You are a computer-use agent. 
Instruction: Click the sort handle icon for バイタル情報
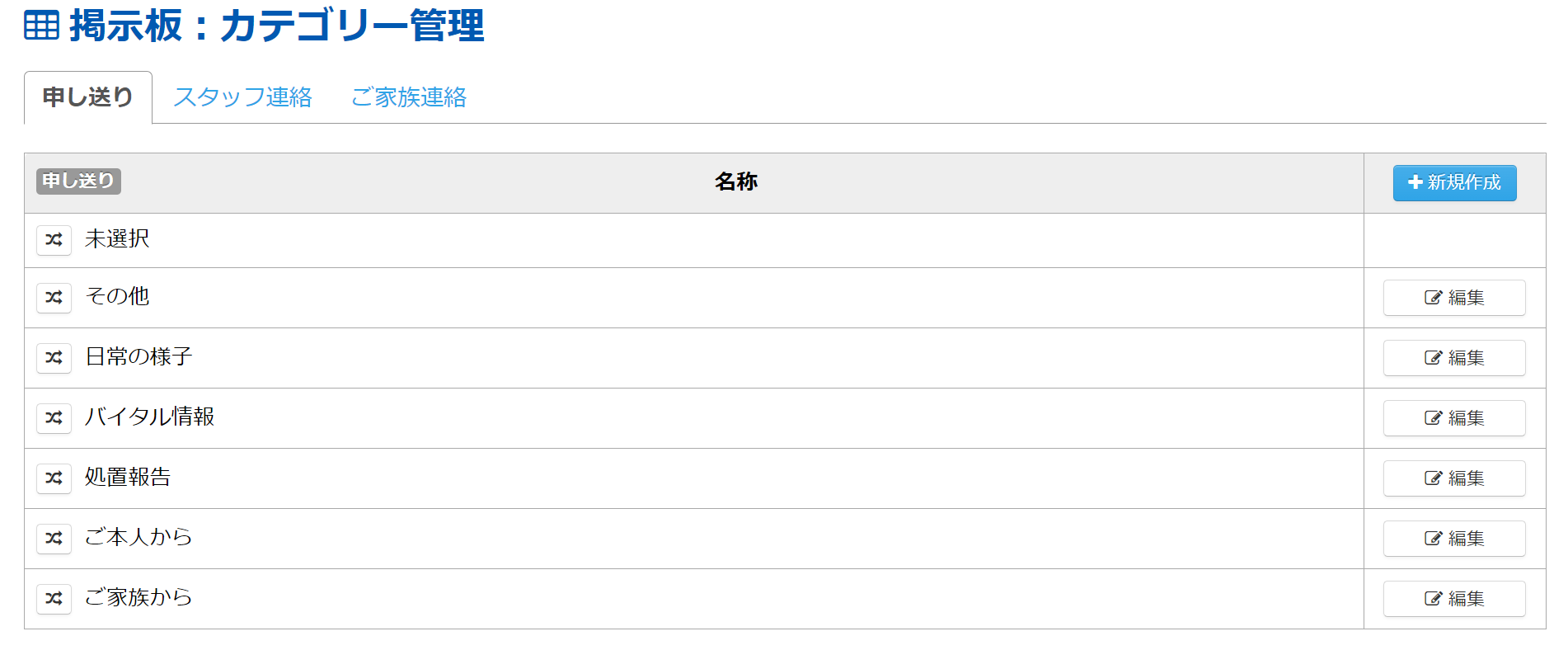(x=54, y=417)
